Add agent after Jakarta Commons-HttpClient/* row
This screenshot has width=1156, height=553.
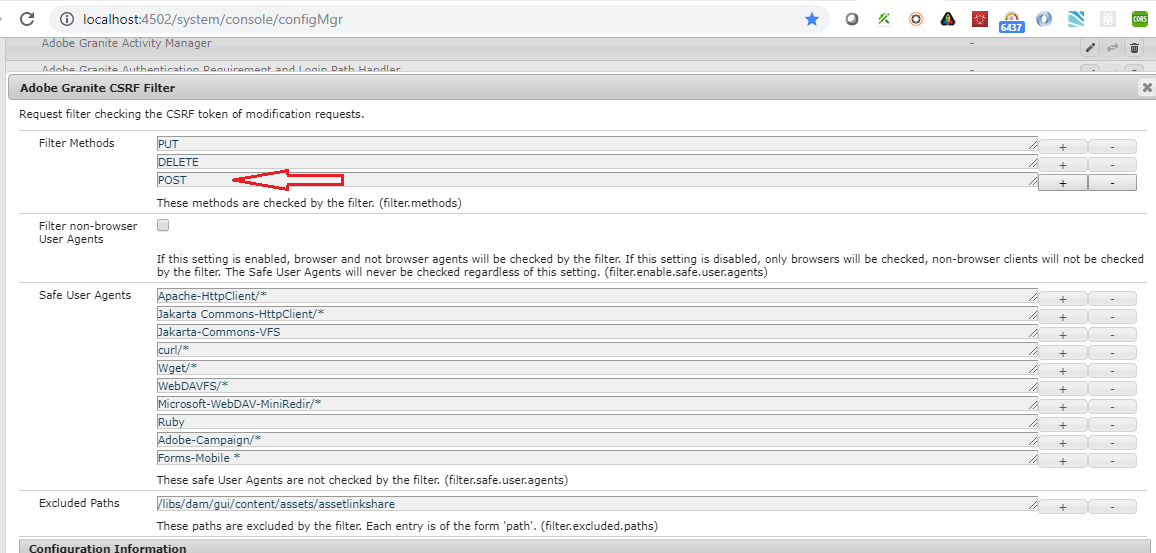click(x=1062, y=317)
